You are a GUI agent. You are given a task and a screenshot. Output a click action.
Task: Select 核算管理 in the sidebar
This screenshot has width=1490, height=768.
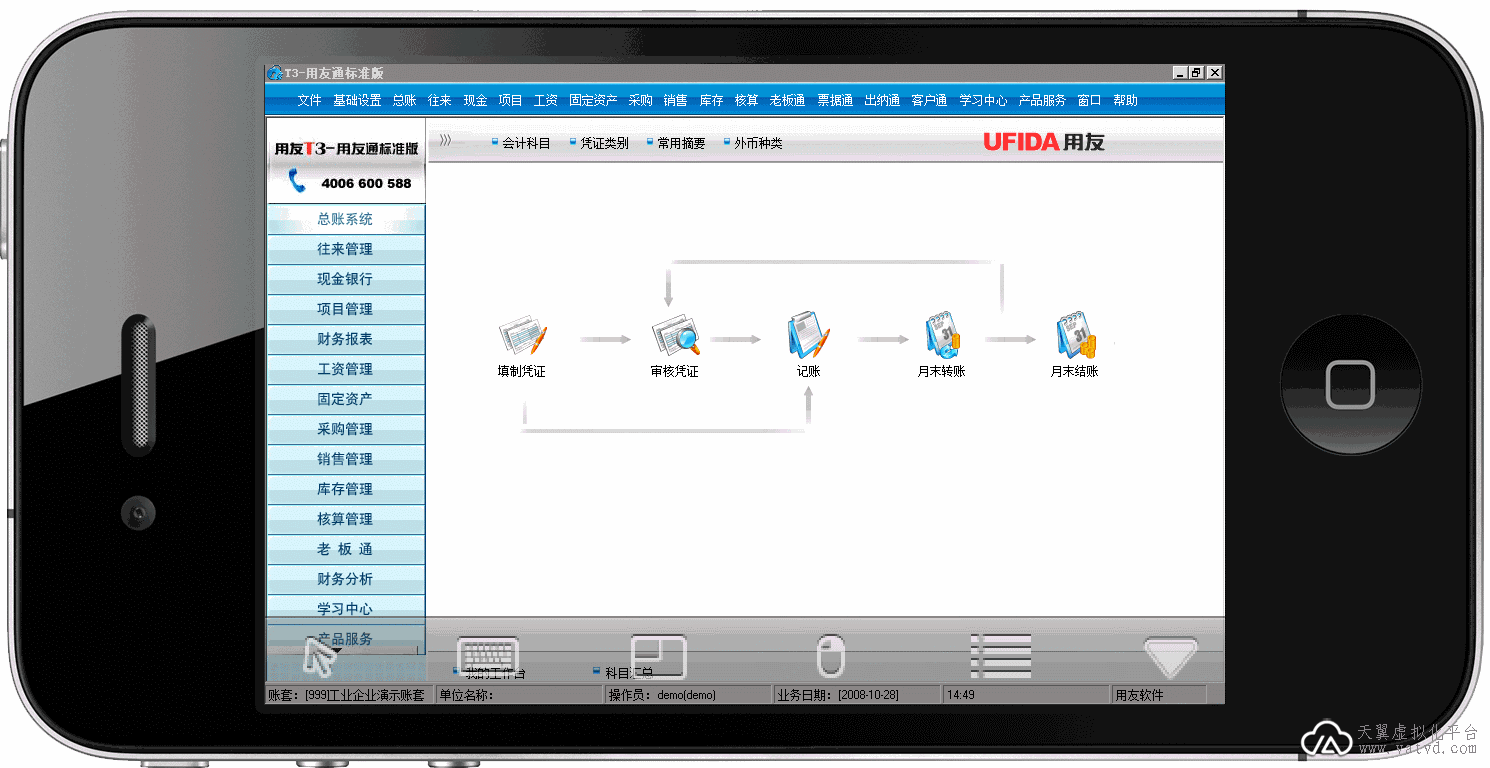pyautogui.click(x=345, y=519)
